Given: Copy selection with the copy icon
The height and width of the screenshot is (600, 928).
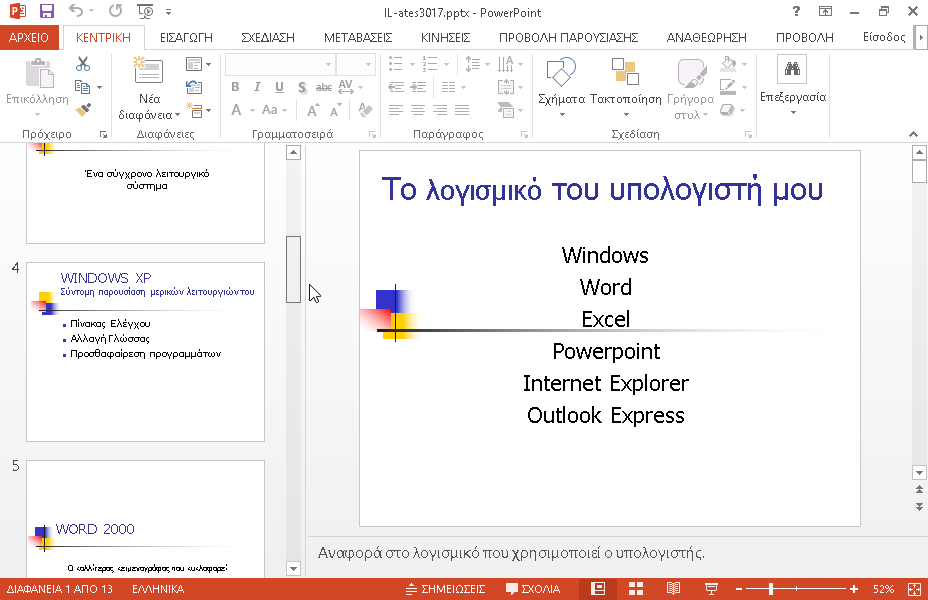Looking at the screenshot, I should 83,87.
